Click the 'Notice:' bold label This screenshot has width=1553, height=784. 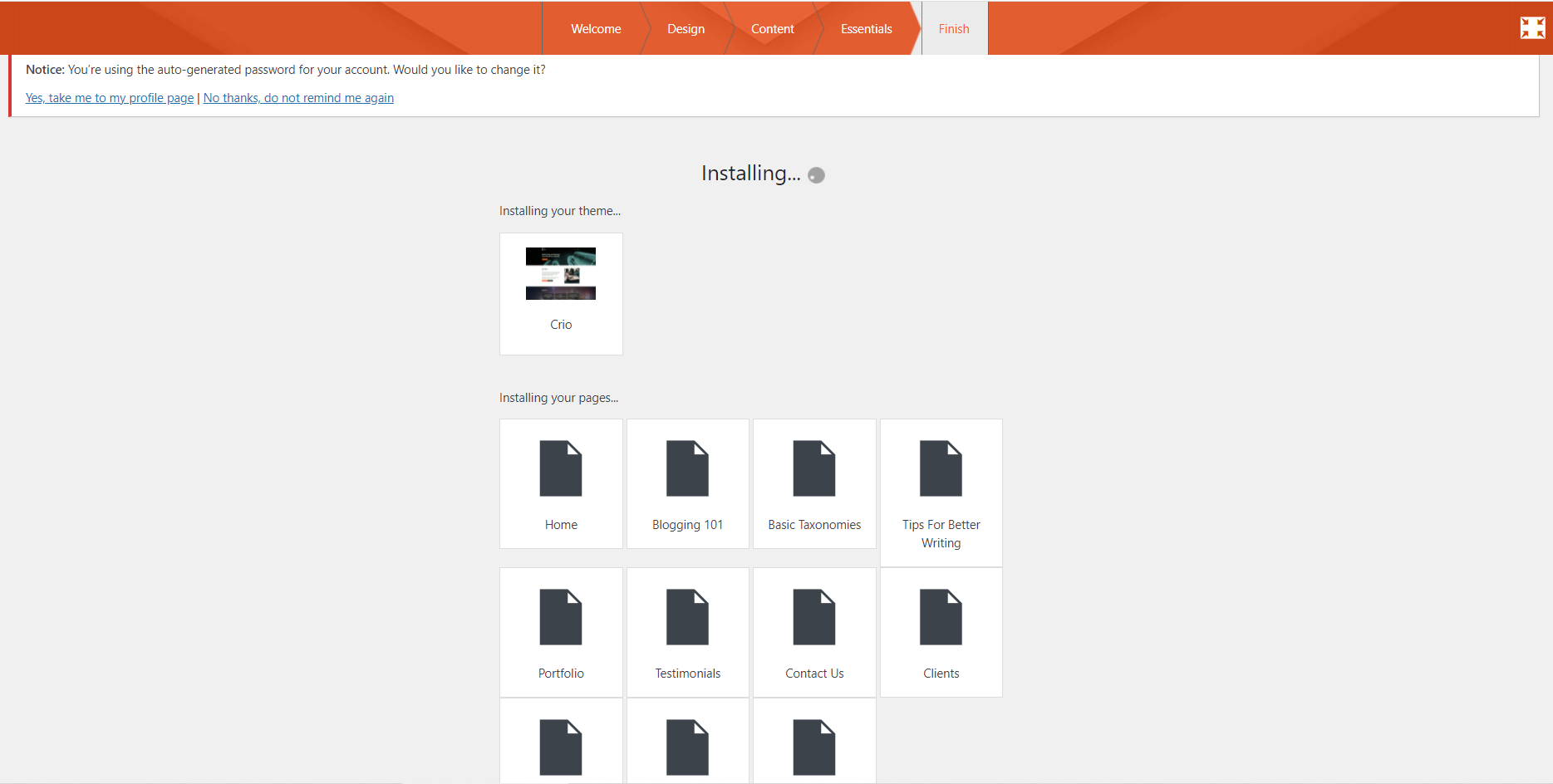45,70
